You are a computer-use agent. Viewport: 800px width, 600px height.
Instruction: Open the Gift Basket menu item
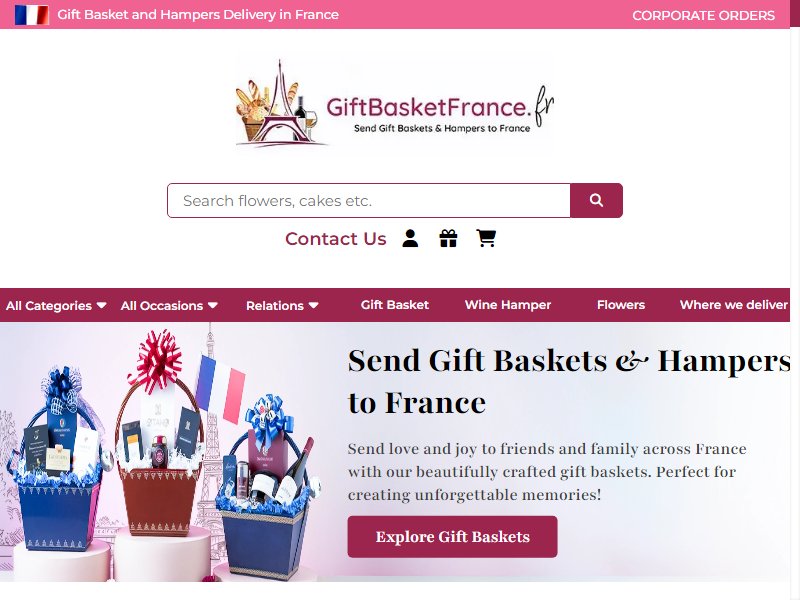click(394, 305)
